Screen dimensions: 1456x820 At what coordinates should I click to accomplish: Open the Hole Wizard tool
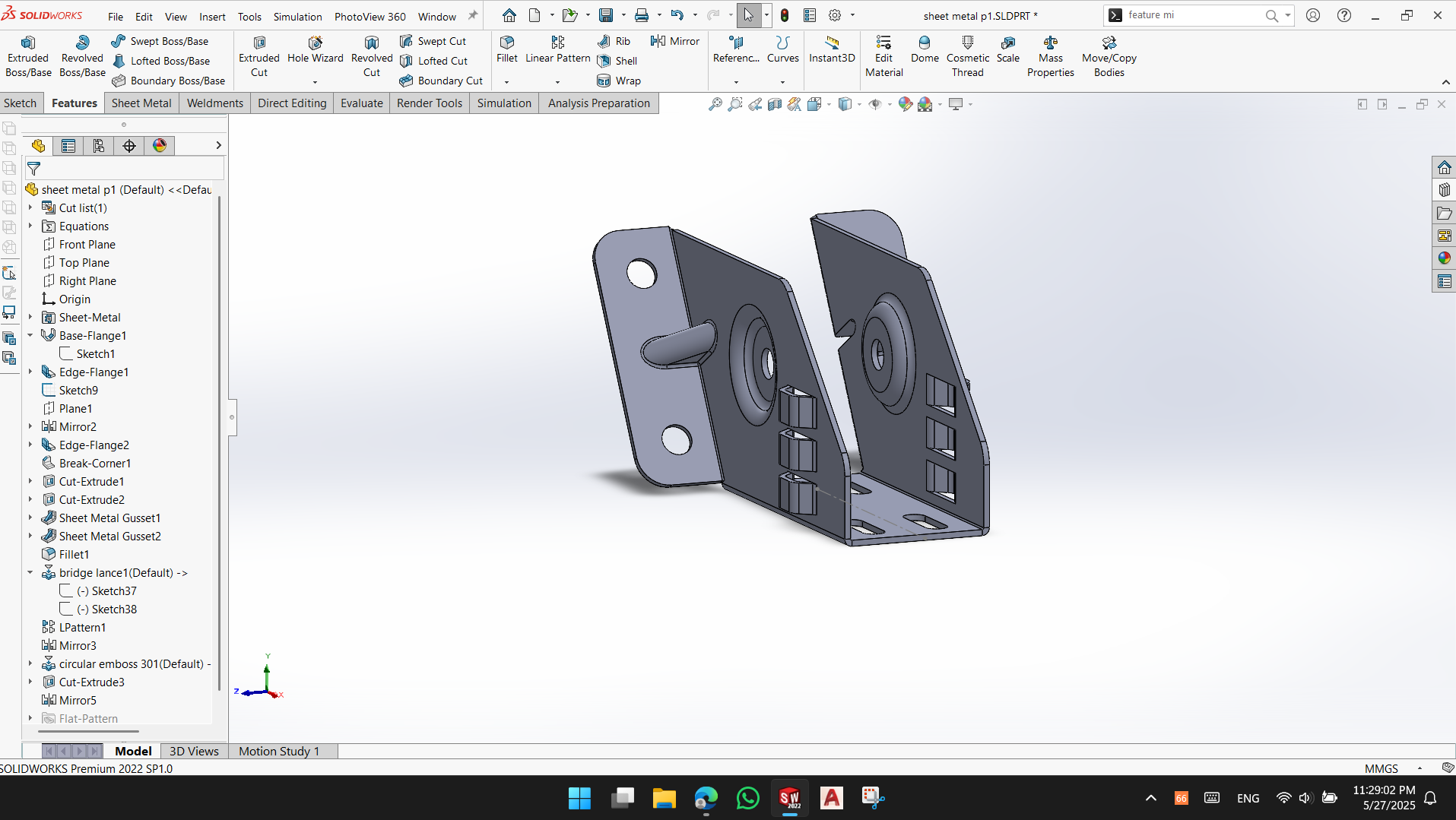click(316, 50)
